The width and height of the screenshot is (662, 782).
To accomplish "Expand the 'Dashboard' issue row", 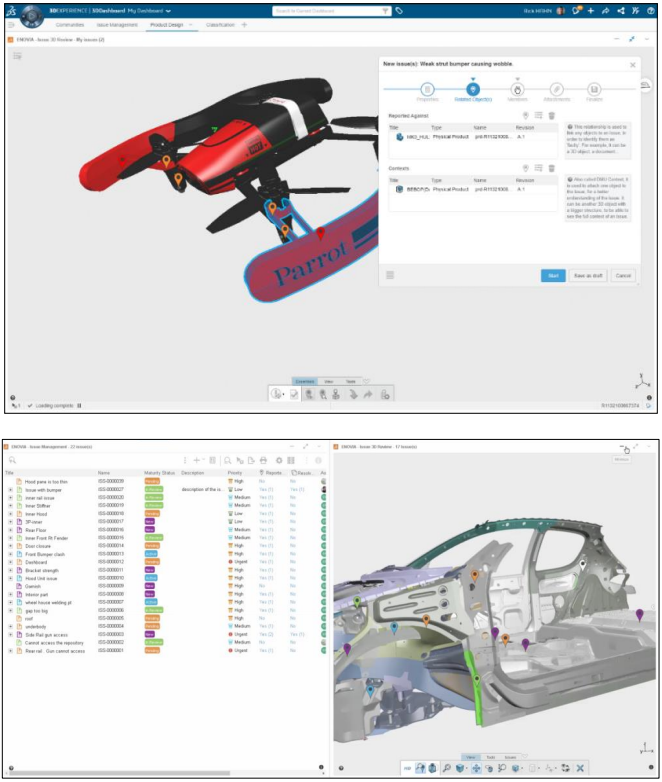I will click(x=10, y=562).
